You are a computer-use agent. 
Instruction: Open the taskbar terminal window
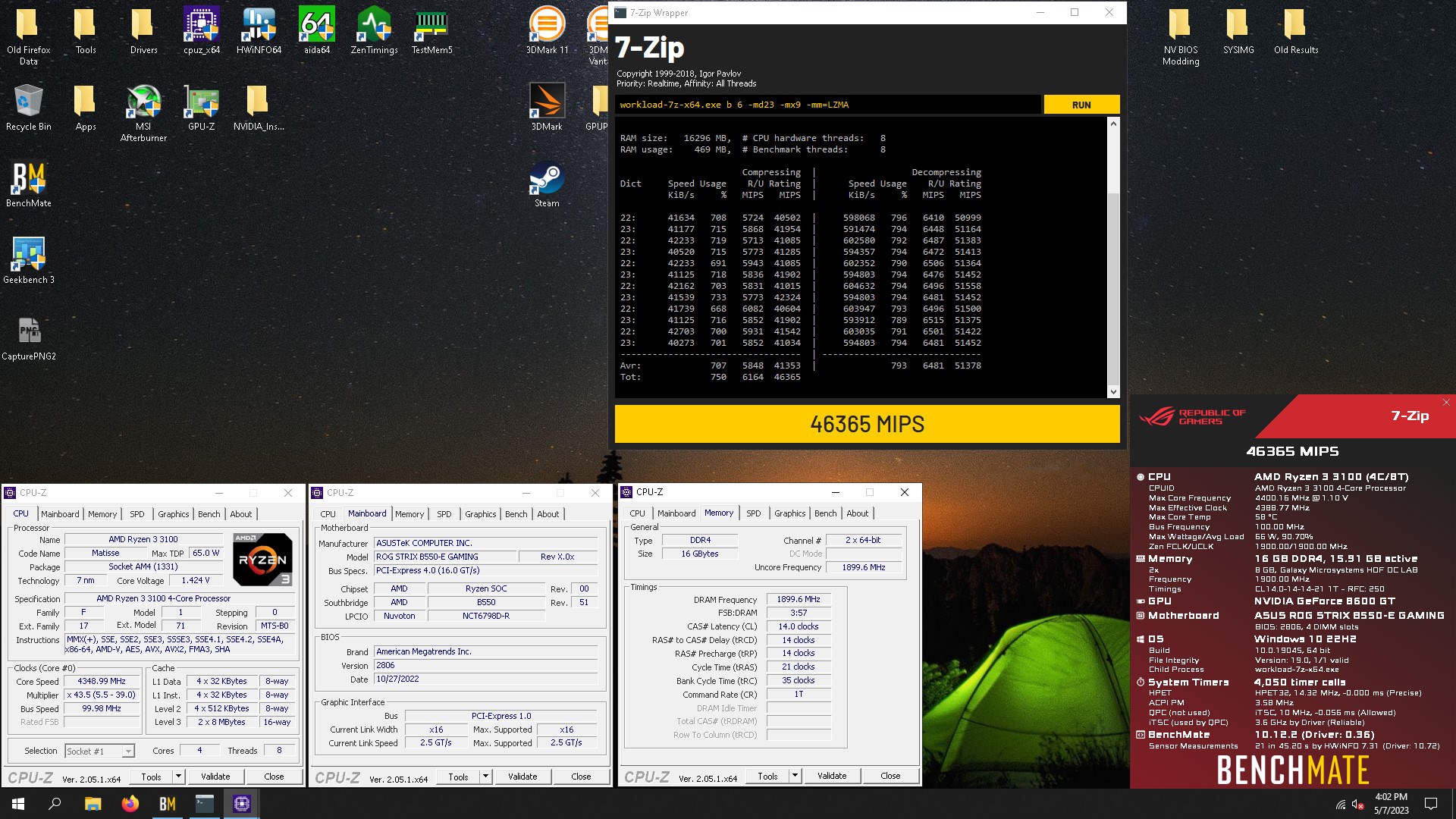click(205, 804)
